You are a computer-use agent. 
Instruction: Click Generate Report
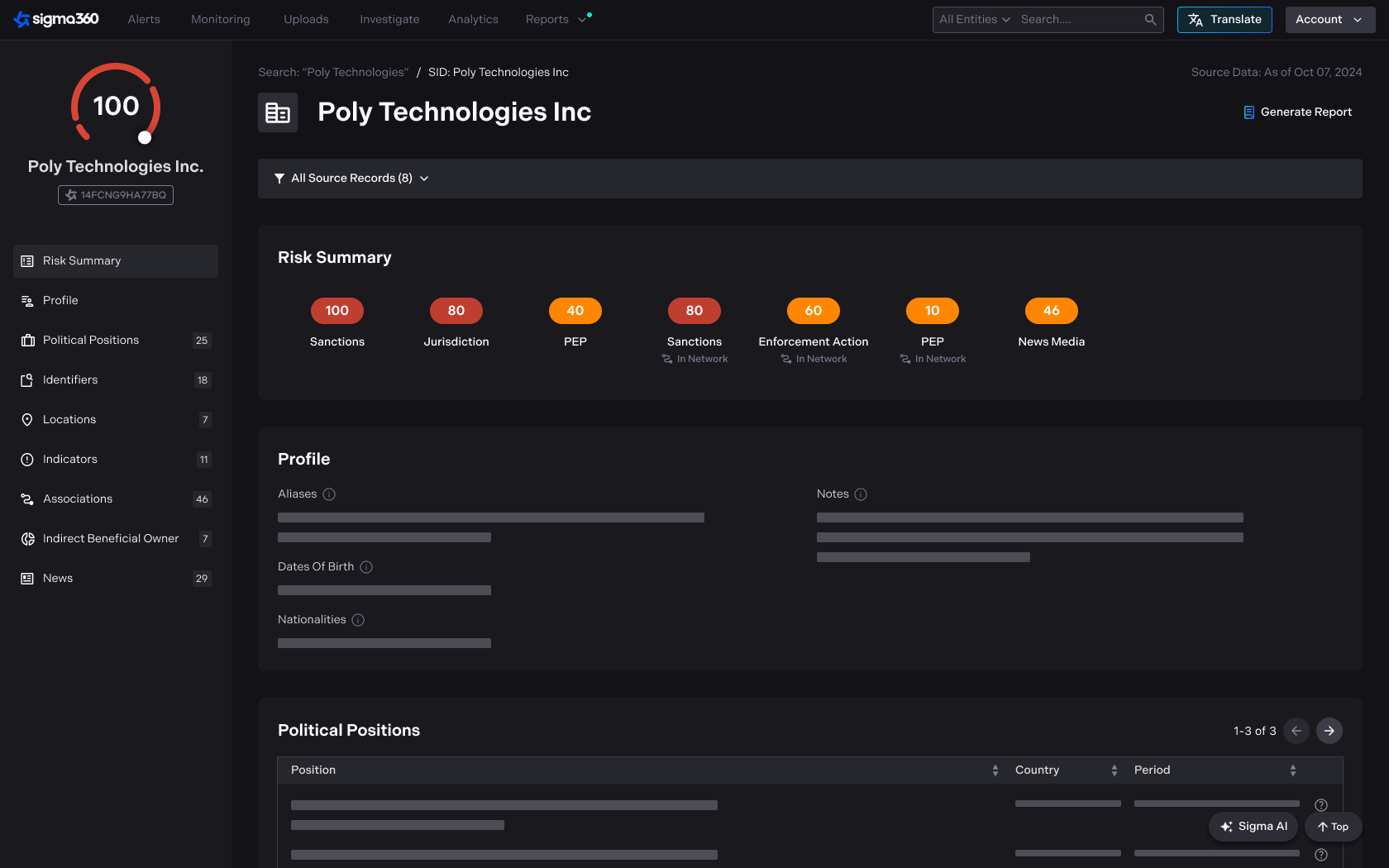click(x=1298, y=112)
